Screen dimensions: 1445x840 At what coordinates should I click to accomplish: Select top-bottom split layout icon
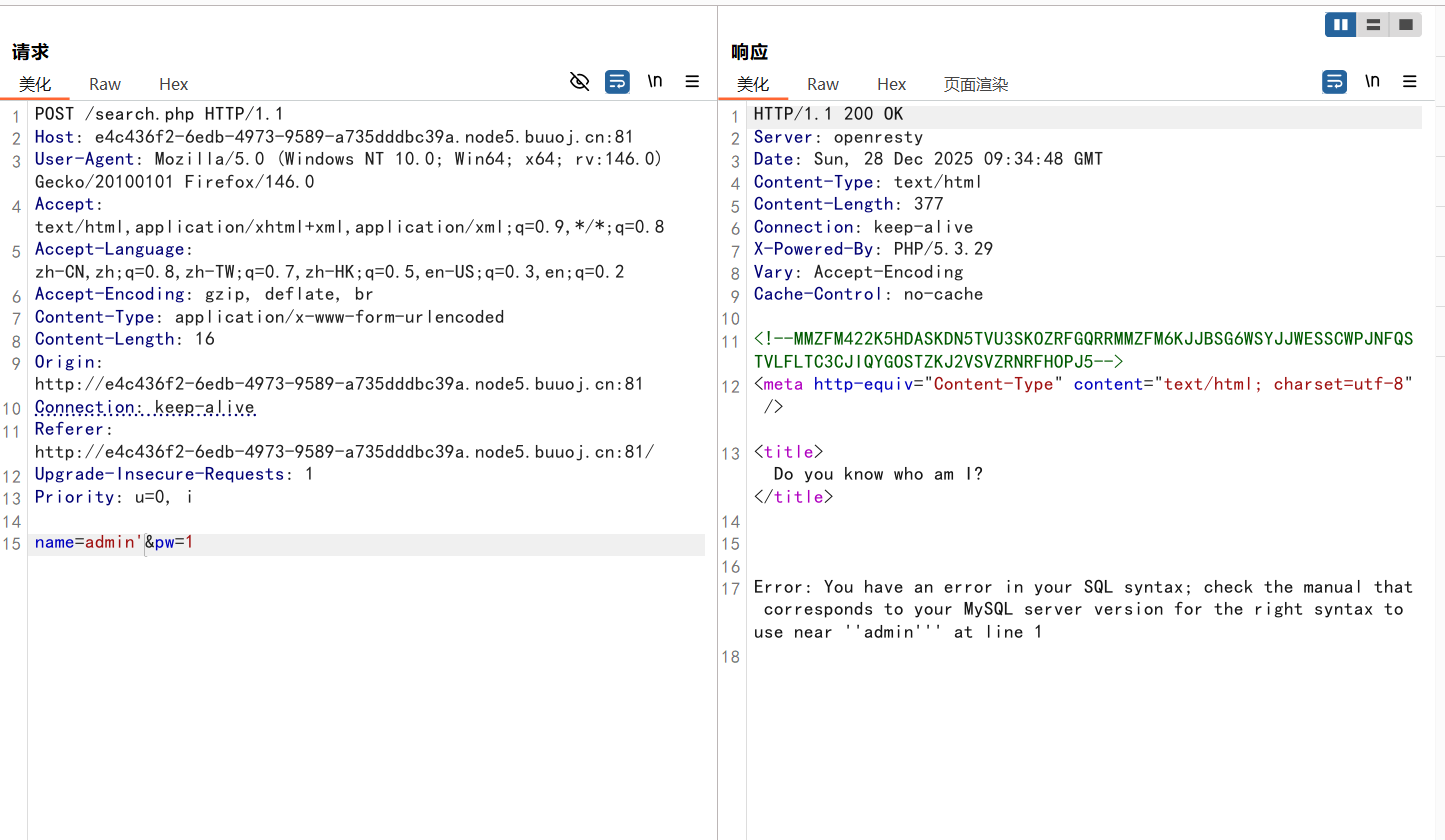tap(1373, 25)
